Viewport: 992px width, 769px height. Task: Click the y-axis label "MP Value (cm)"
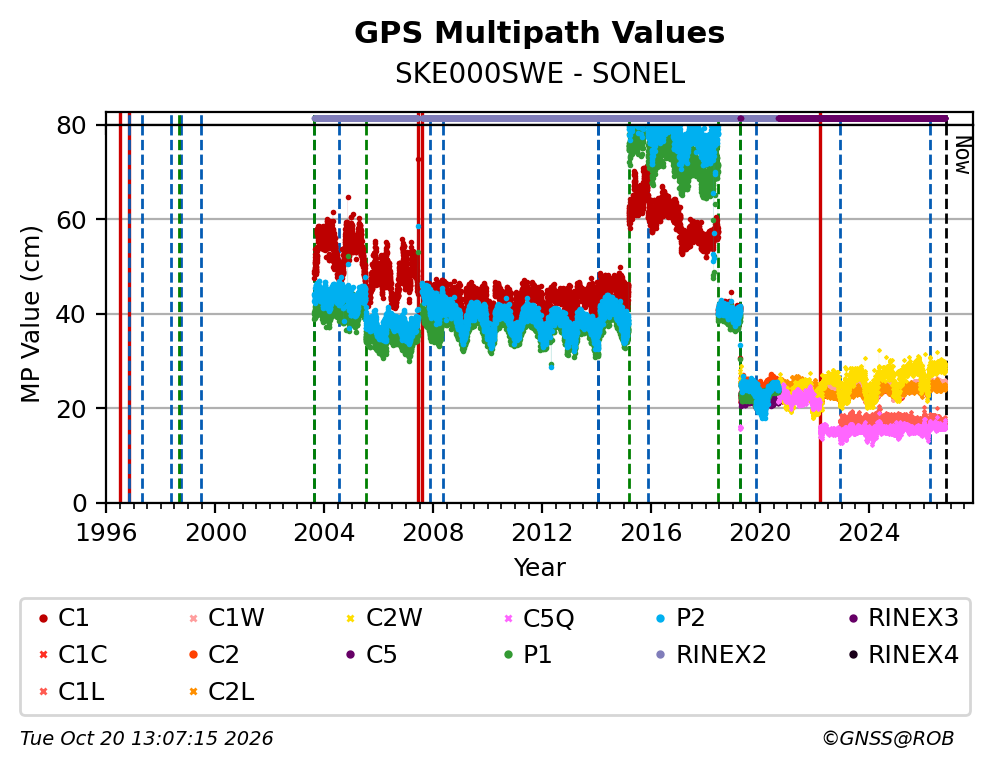click(30, 314)
